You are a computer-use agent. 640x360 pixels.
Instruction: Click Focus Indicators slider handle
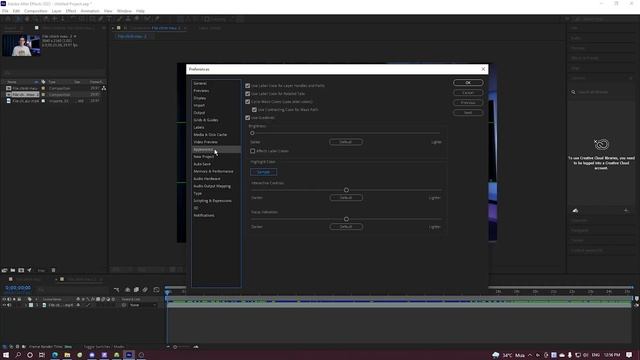pos(346,219)
